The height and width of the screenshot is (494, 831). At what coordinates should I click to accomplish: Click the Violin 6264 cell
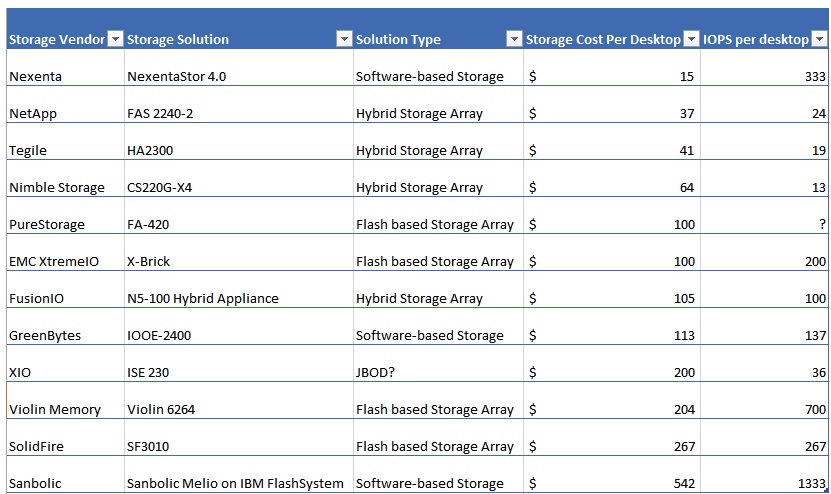(x=239, y=401)
